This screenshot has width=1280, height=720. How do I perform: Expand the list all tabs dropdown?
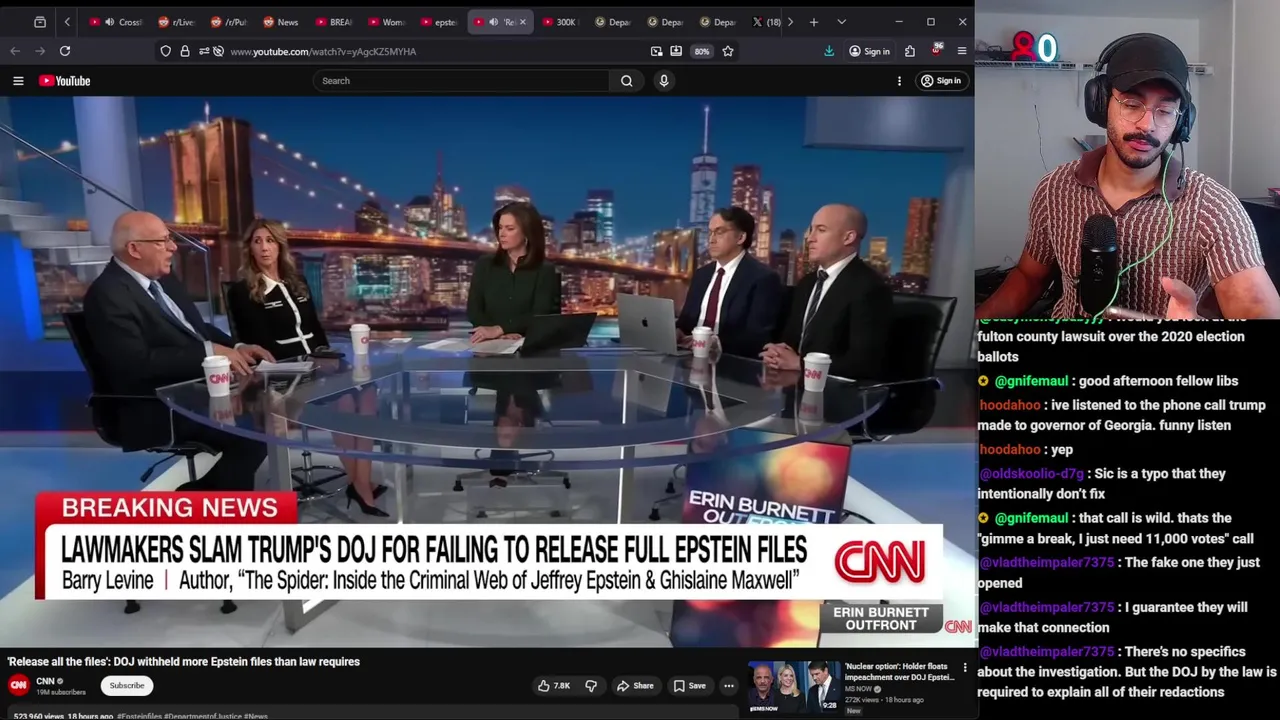click(x=841, y=22)
